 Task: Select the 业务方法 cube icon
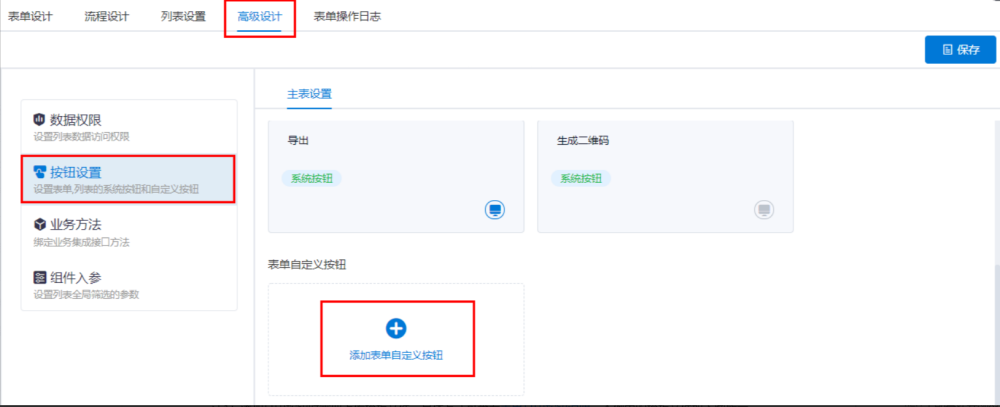tap(40, 225)
